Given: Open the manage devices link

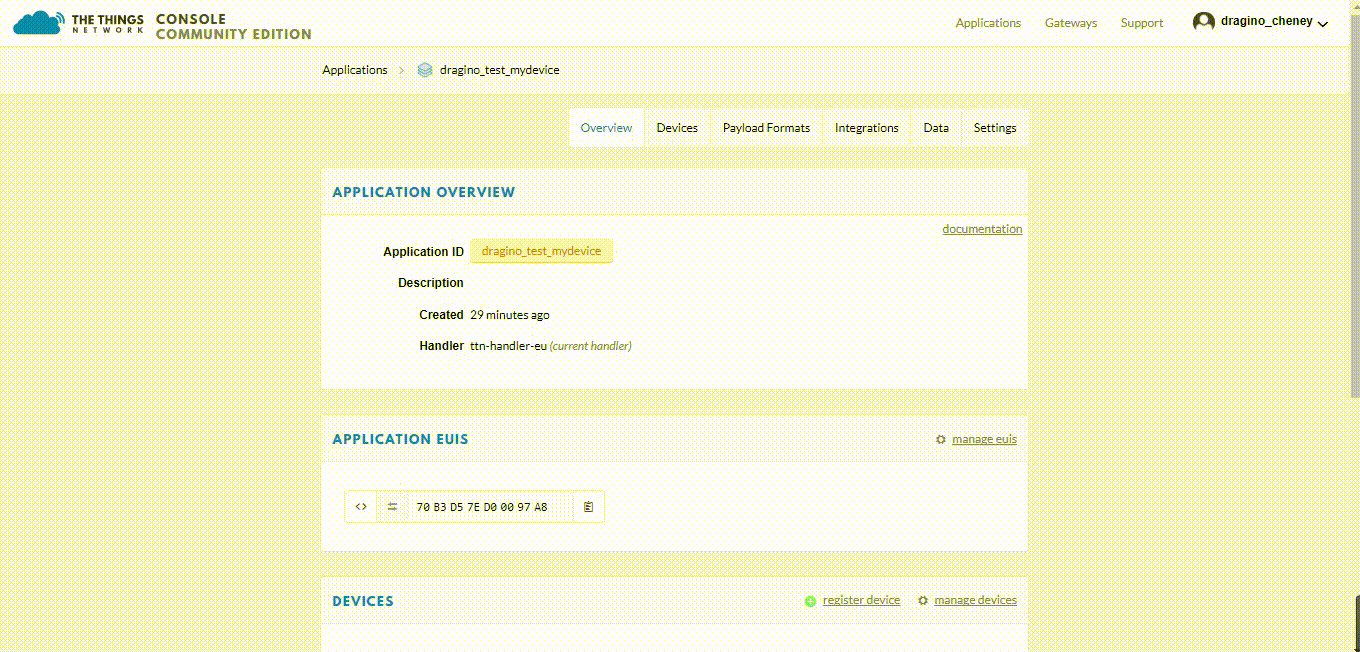Looking at the screenshot, I should 975,600.
